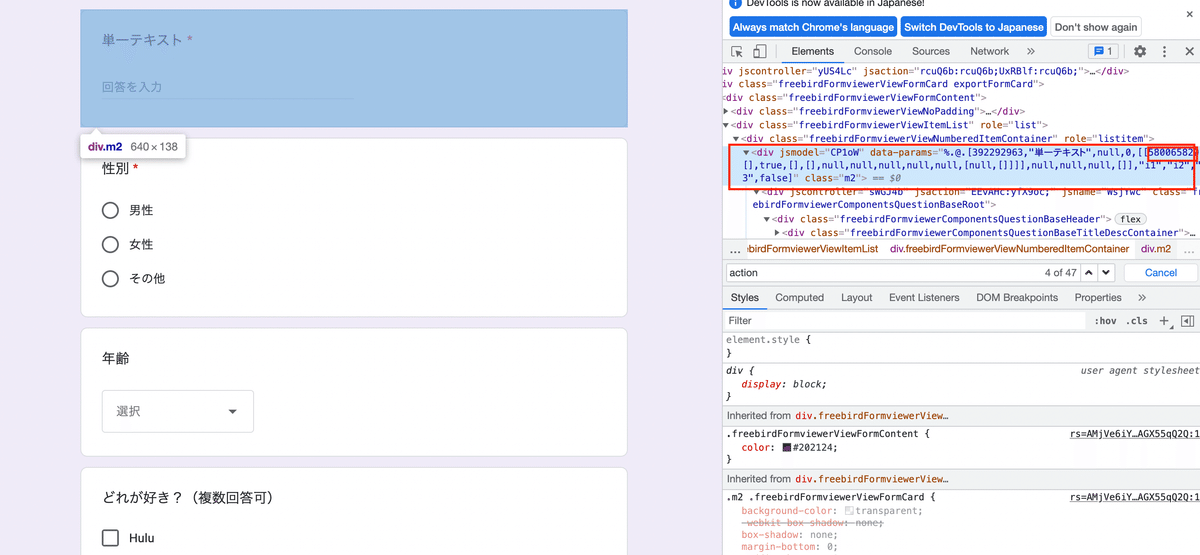Click the display: block declaration
This screenshot has height=555, width=1200.
(784, 384)
